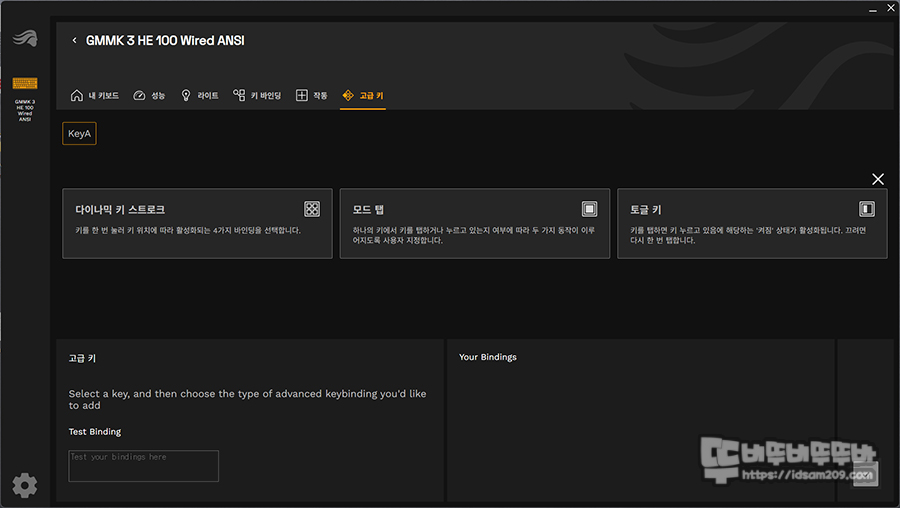Click the KeyA key chip
The width and height of the screenshot is (900, 508).
[x=79, y=134]
